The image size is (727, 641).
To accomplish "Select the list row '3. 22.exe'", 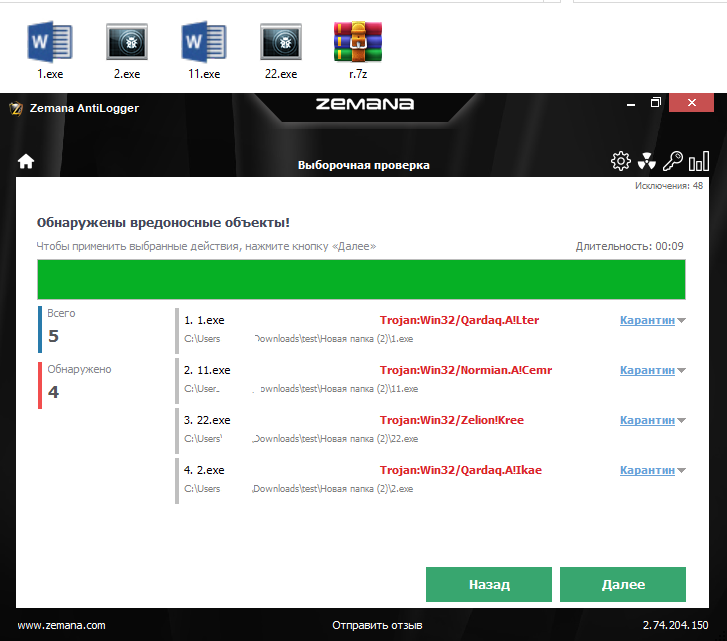I will coord(430,431).
